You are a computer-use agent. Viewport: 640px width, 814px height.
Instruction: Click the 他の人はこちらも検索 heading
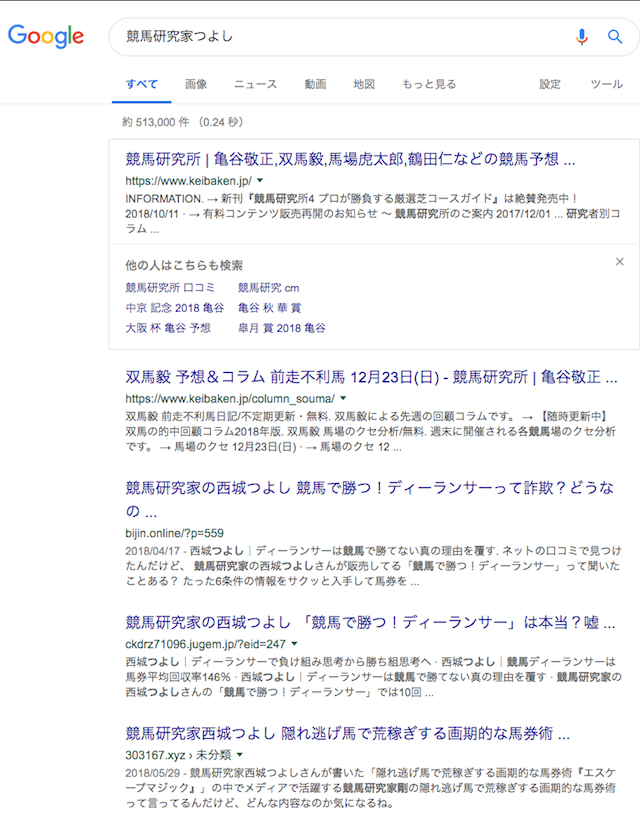(x=184, y=265)
